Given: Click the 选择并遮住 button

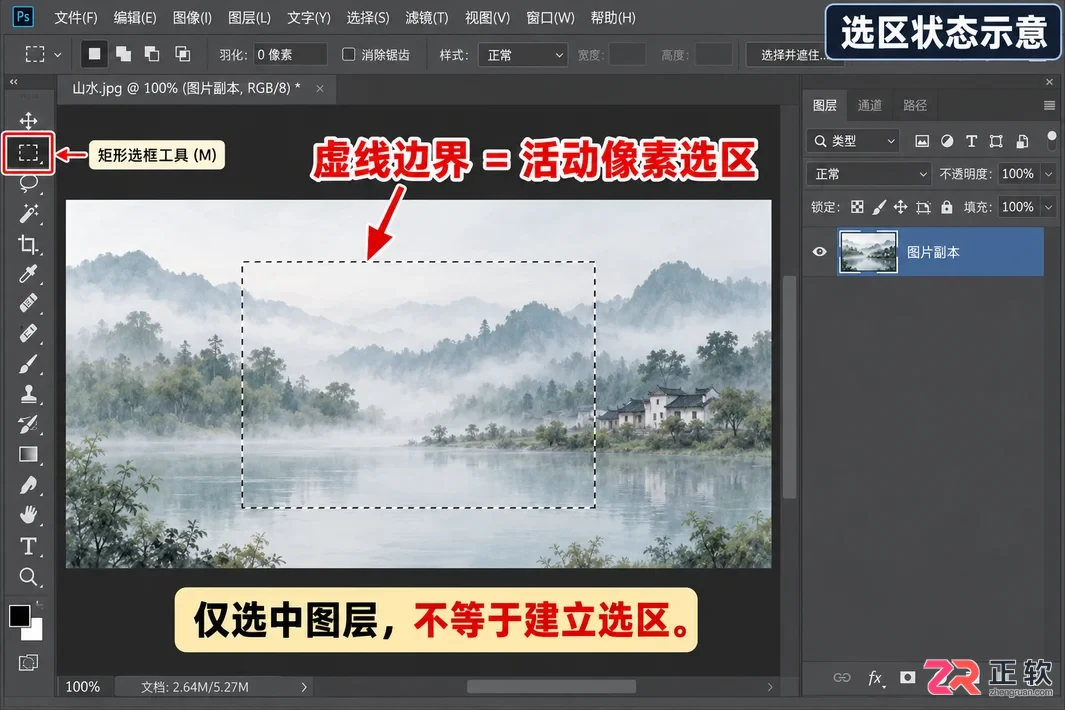Looking at the screenshot, I should (794, 54).
